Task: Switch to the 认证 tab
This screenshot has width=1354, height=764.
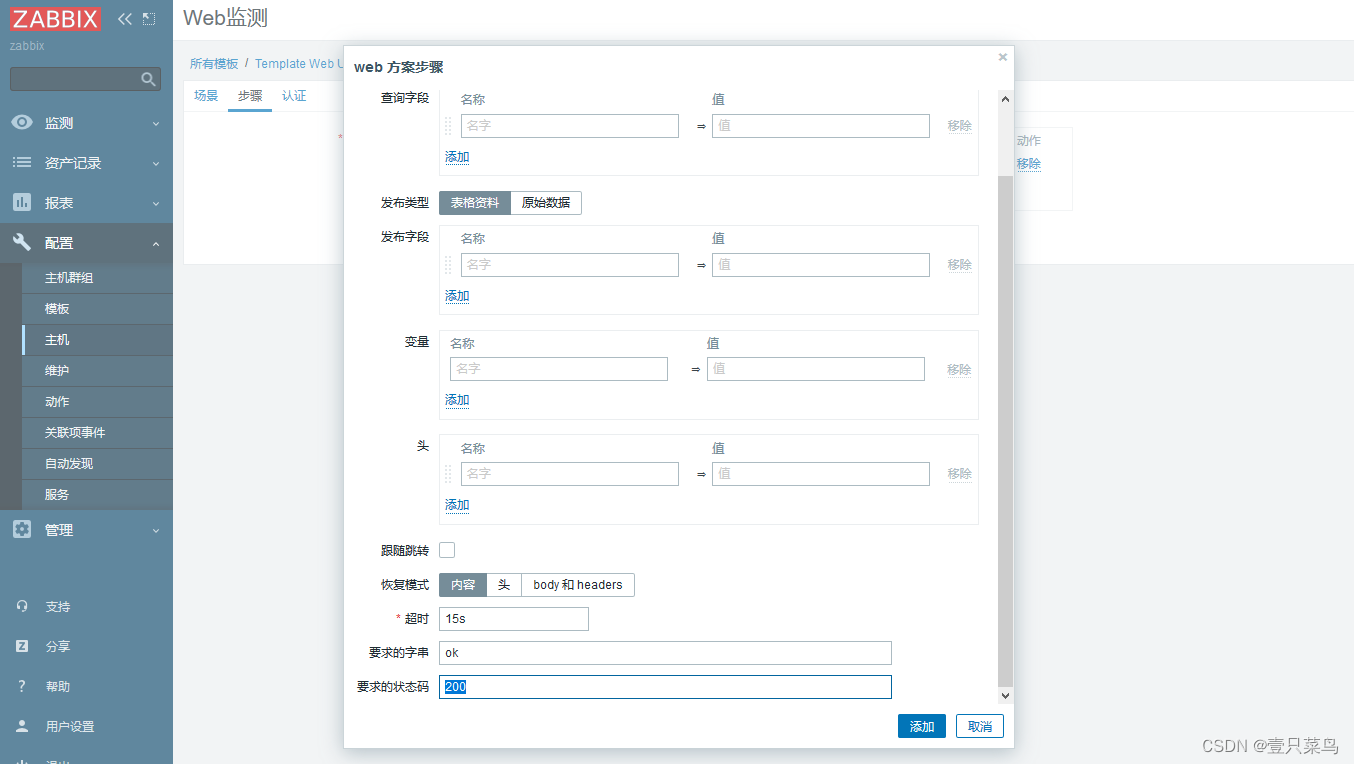Action: [x=294, y=96]
